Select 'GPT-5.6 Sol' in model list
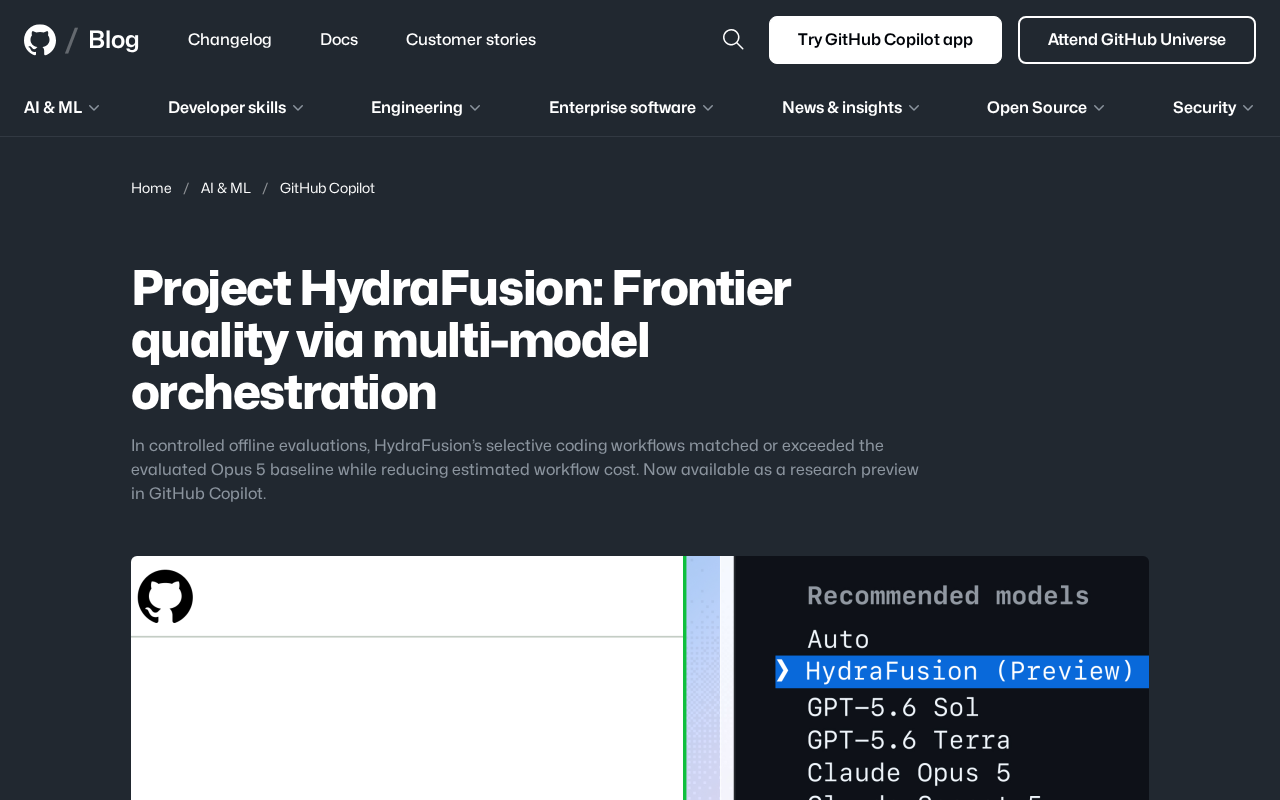 tap(893, 707)
